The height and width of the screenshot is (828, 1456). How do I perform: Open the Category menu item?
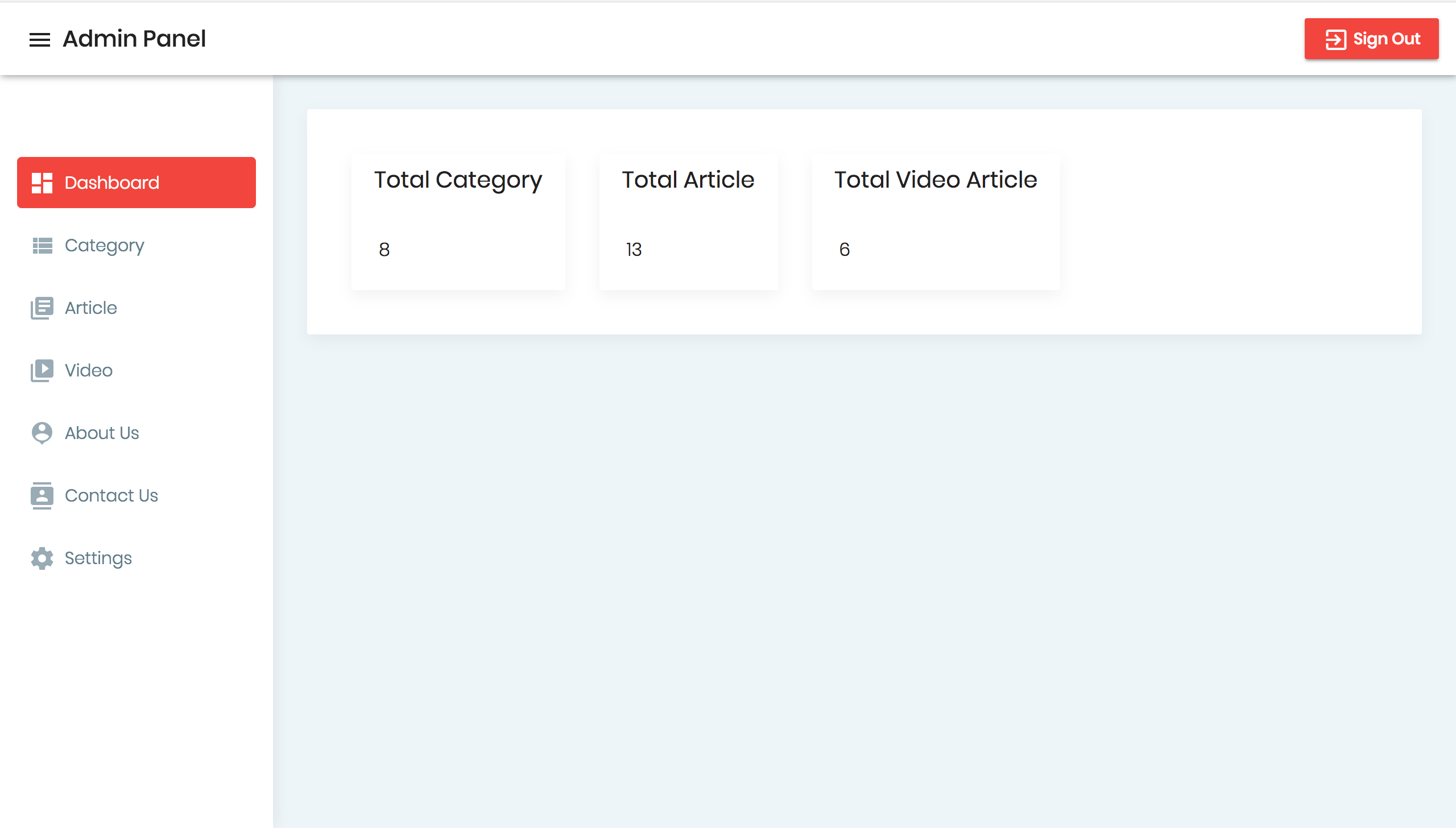click(105, 245)
